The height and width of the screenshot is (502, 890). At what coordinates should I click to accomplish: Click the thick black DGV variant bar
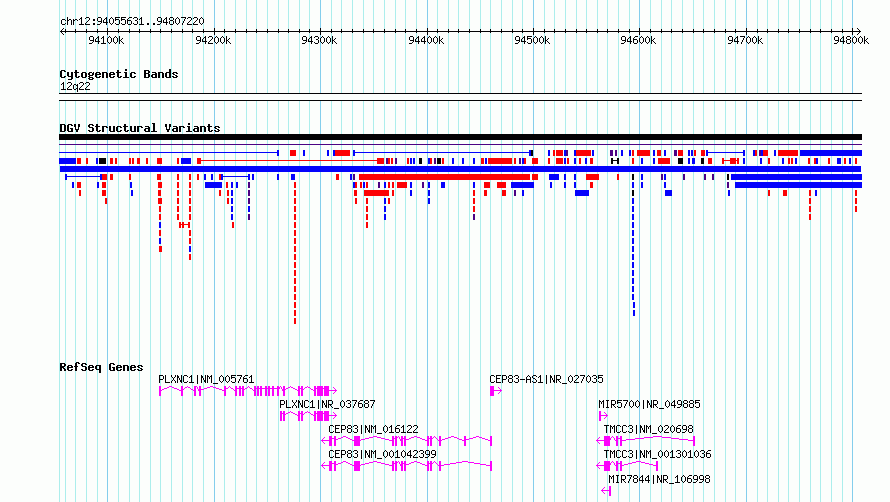coord(460,137)
